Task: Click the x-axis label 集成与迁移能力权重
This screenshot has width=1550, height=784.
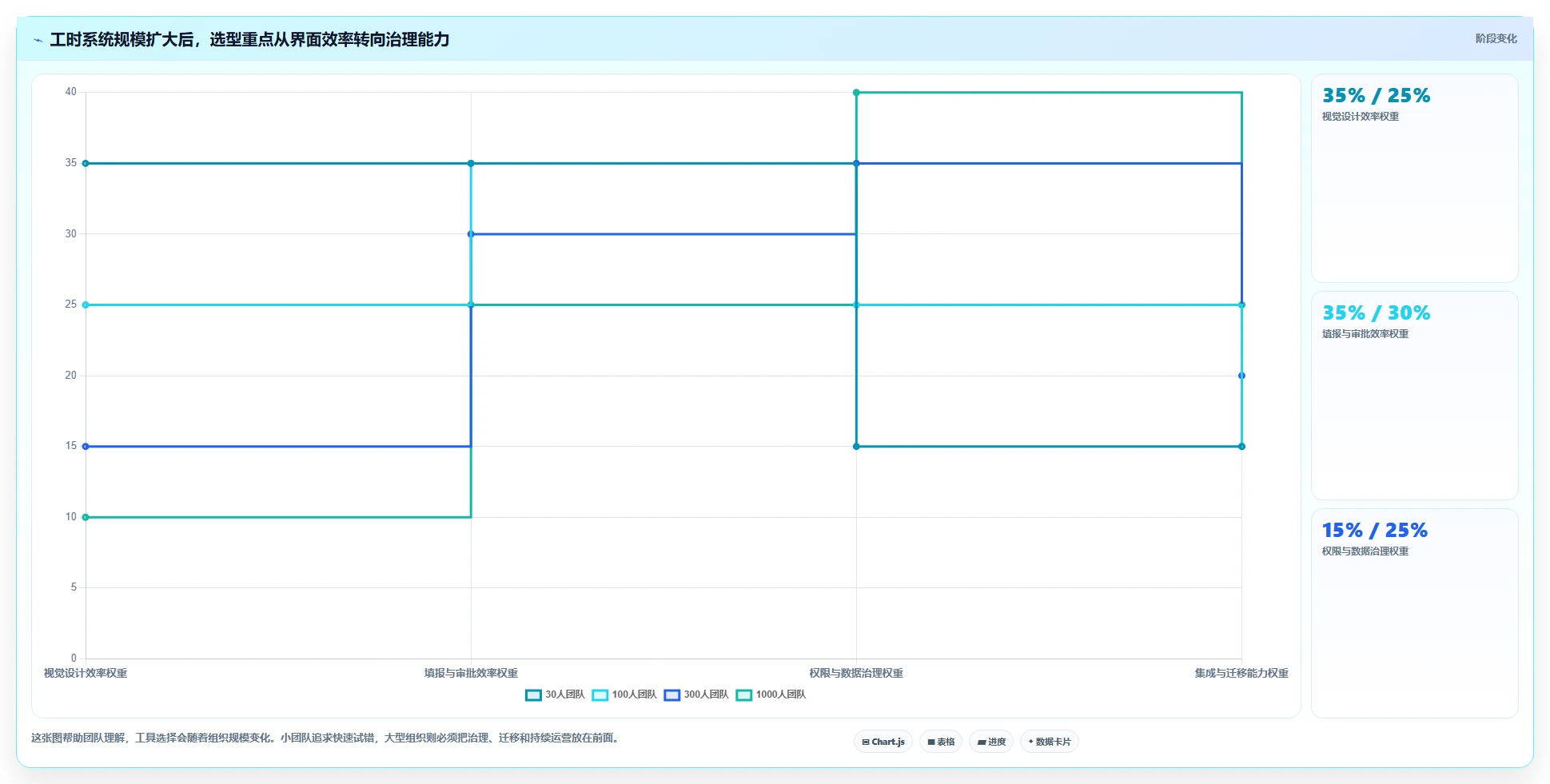Action: 1241,674
